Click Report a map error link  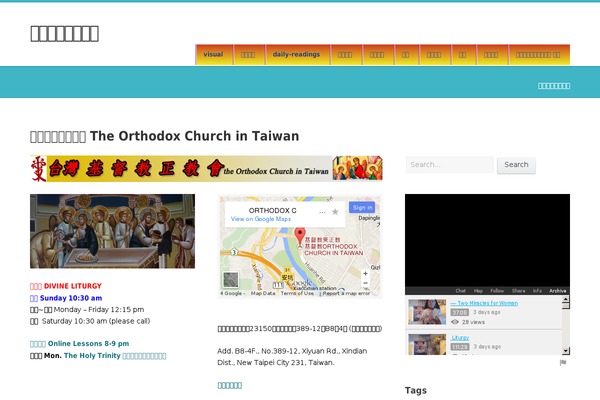click(346, 294)
